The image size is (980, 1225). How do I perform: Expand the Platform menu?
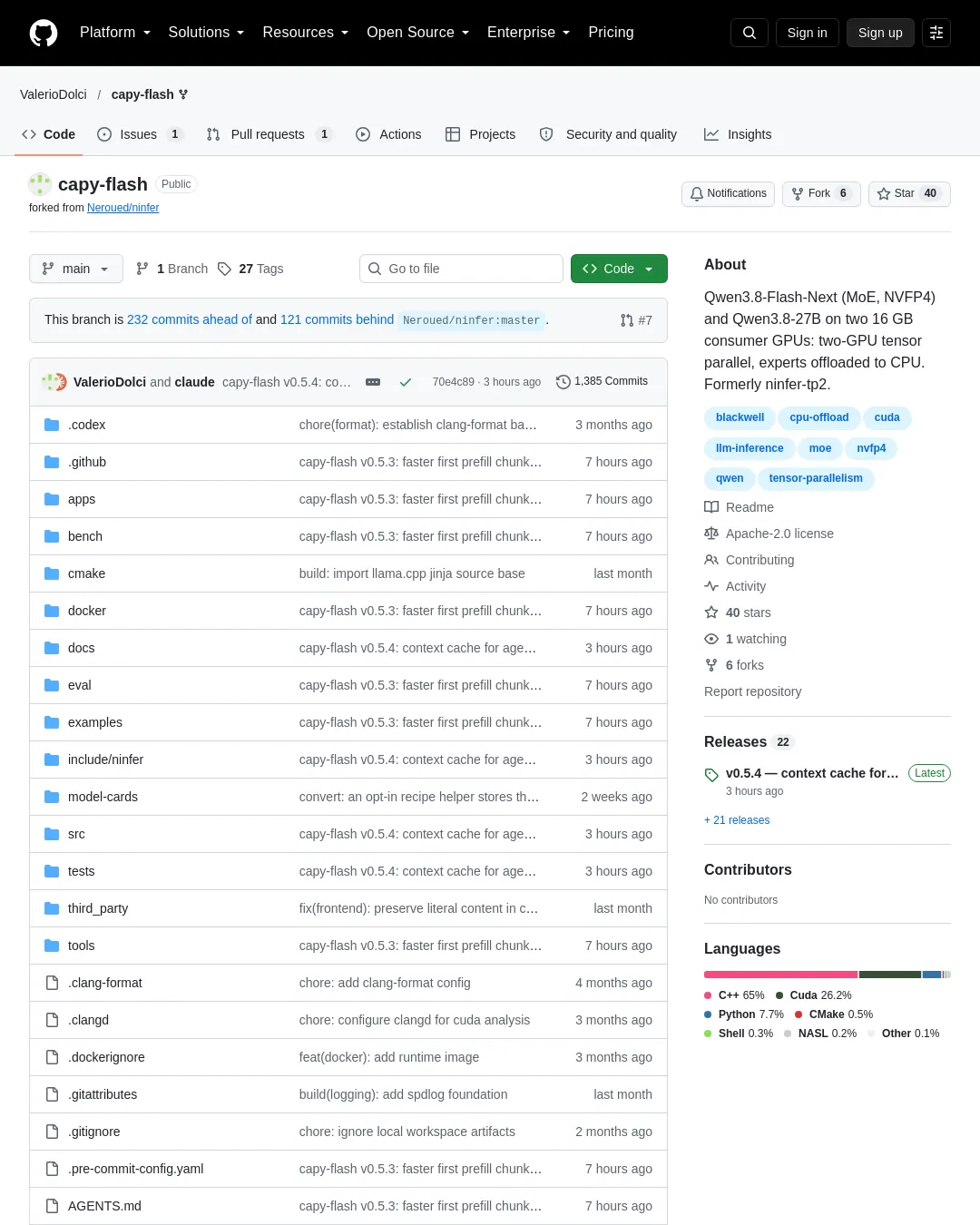click(x=115, y=33)
